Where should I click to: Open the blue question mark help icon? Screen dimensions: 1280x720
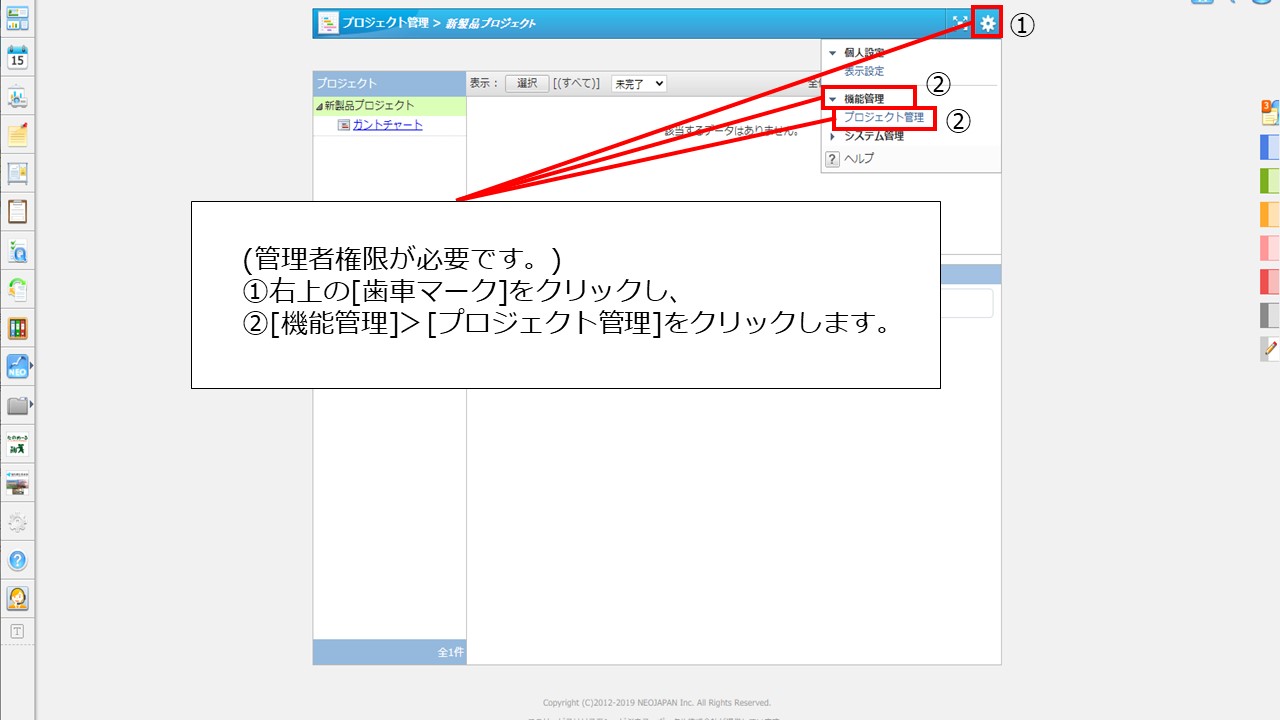17,560
